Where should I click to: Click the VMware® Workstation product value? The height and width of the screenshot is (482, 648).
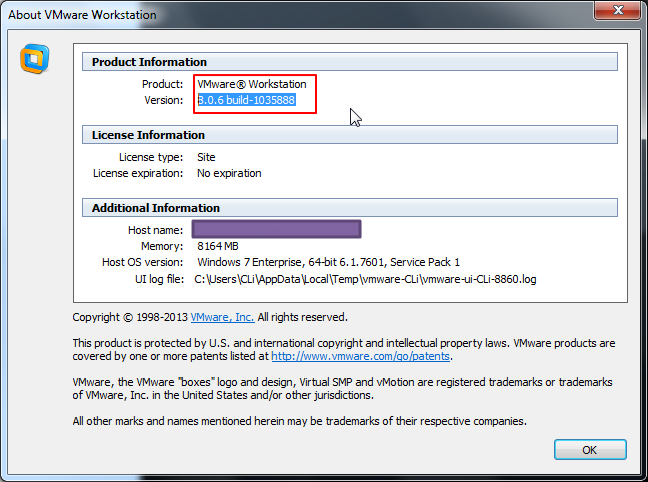pos(252,84)
